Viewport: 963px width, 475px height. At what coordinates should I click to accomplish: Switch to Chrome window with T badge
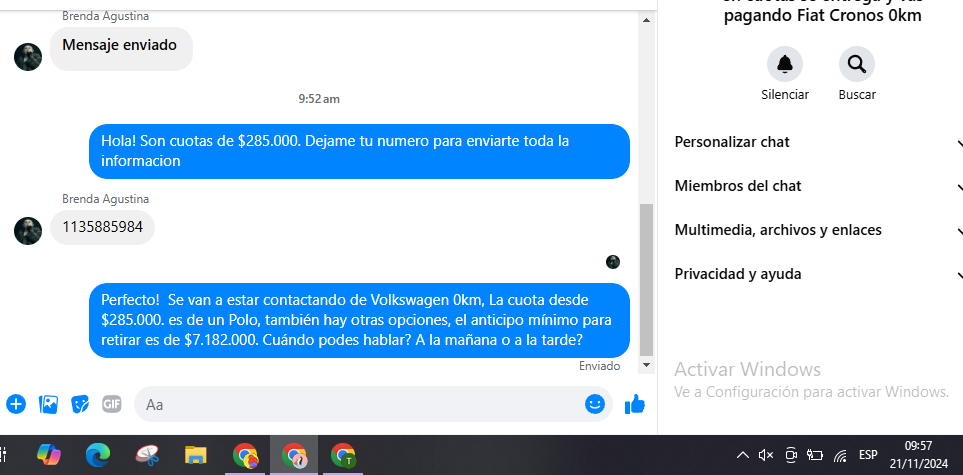click(343, 455)
